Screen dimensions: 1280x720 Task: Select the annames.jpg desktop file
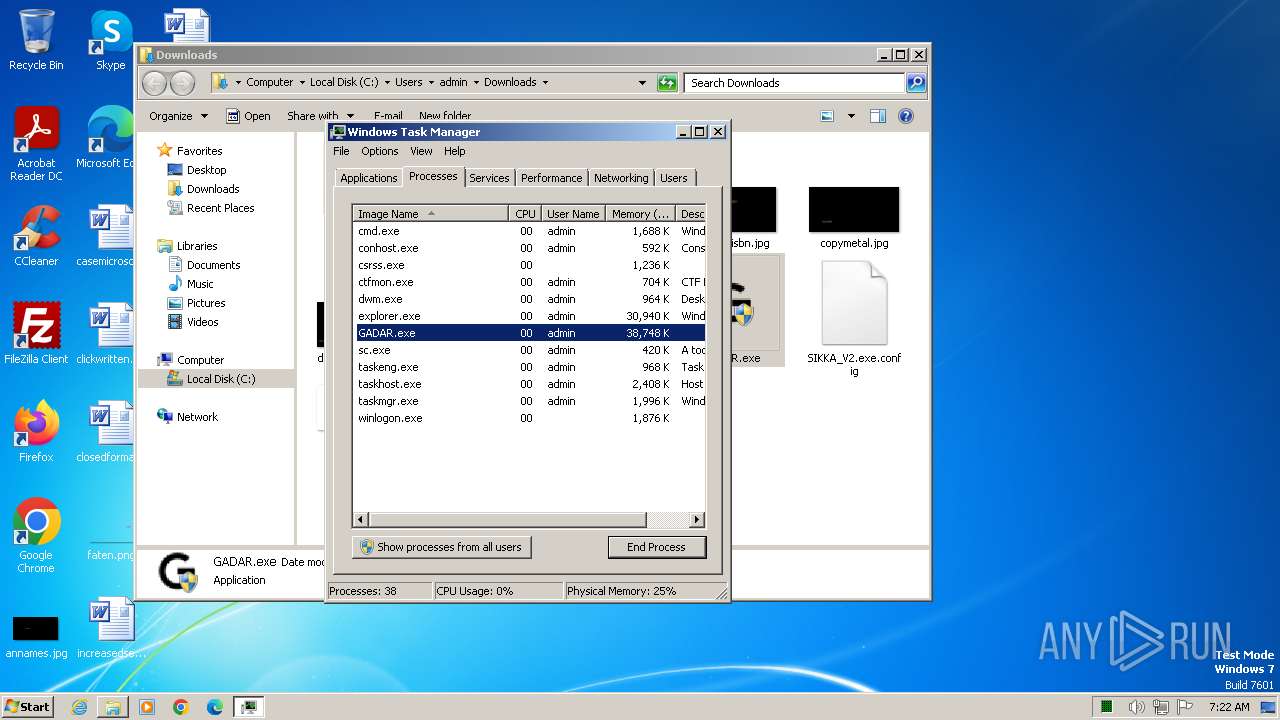(36, 638)
